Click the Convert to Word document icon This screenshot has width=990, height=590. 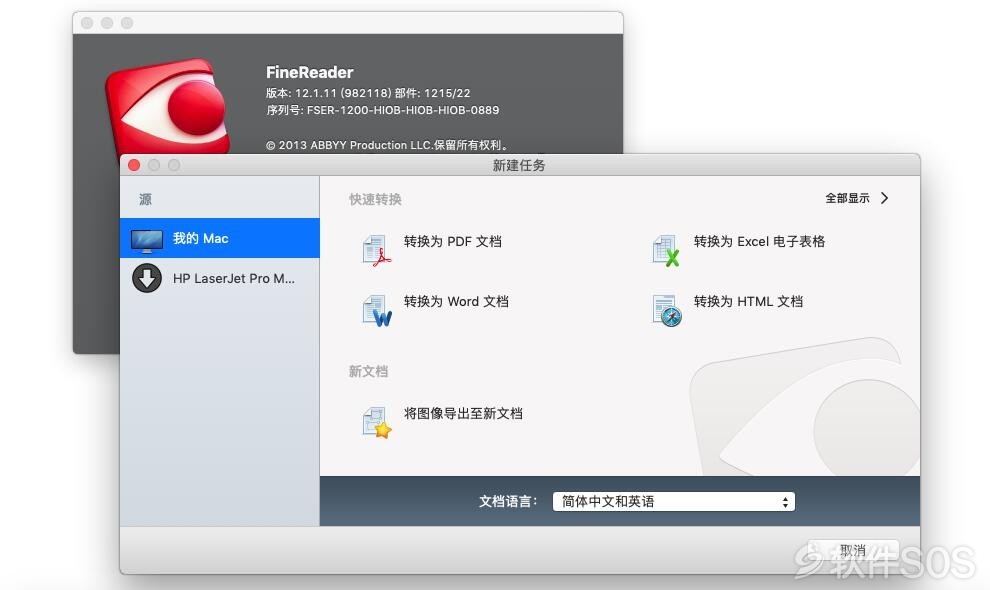point(377,310)
